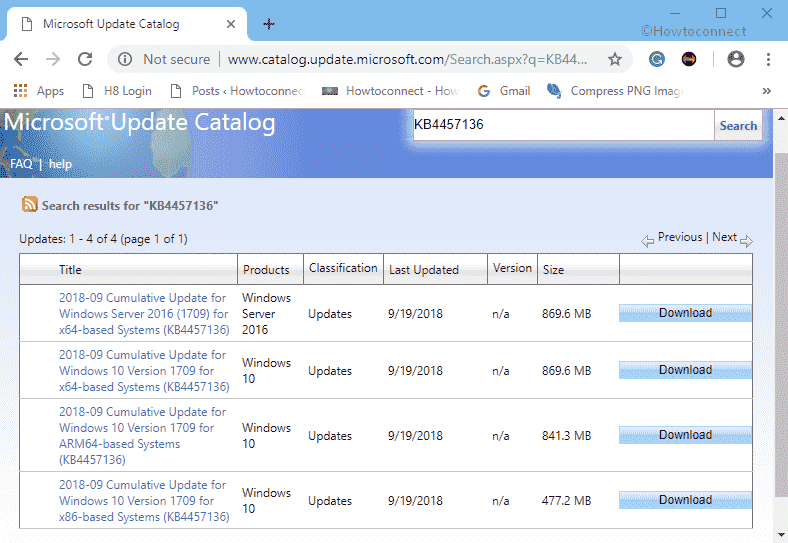Viewport: 788px width, 543px height.
Task: Click the dark round extension icon
Action: (689, 59)
